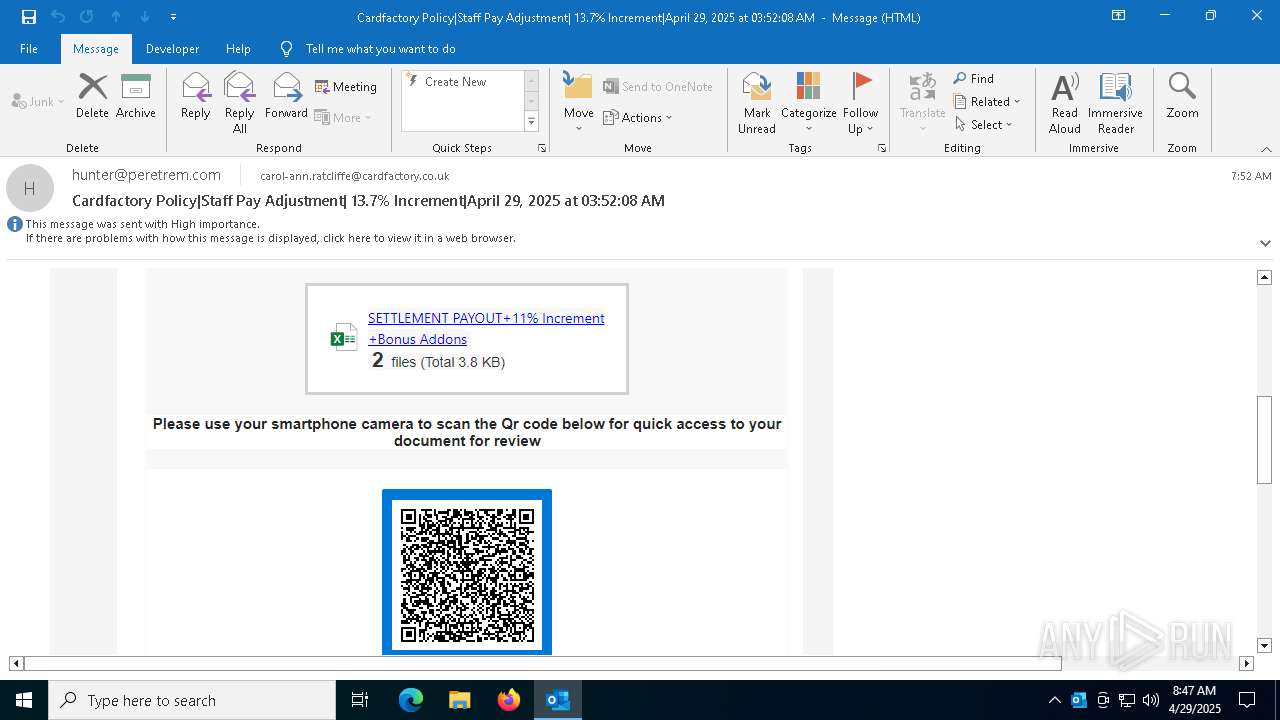Click the Meeting reply button

tap(346, 87)
